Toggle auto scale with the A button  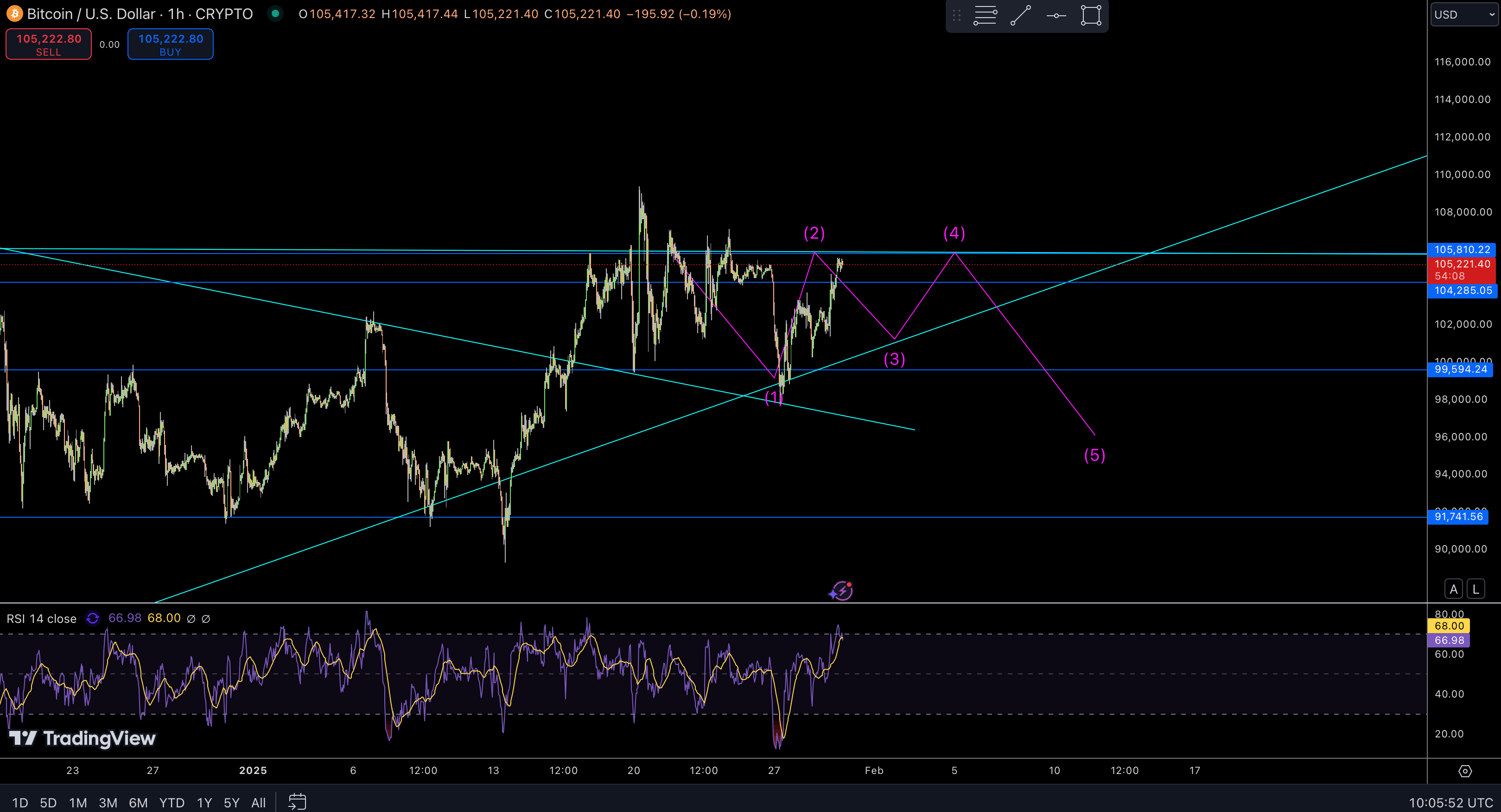(1453, 589)
